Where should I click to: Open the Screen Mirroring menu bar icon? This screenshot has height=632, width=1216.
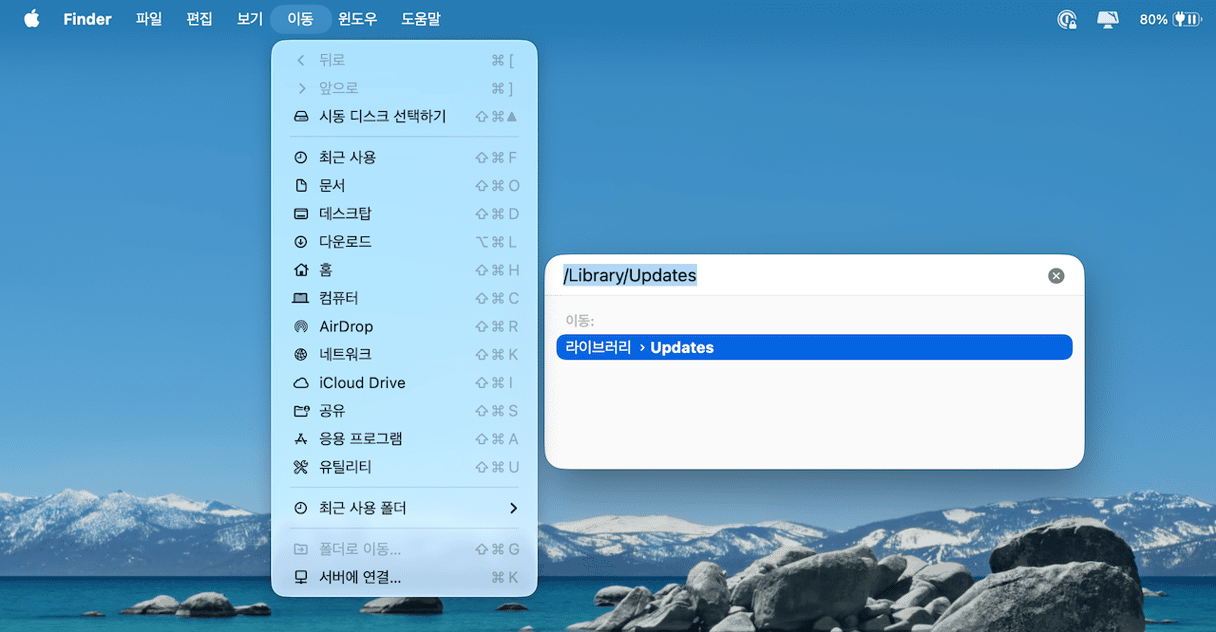click(1106, 18)
